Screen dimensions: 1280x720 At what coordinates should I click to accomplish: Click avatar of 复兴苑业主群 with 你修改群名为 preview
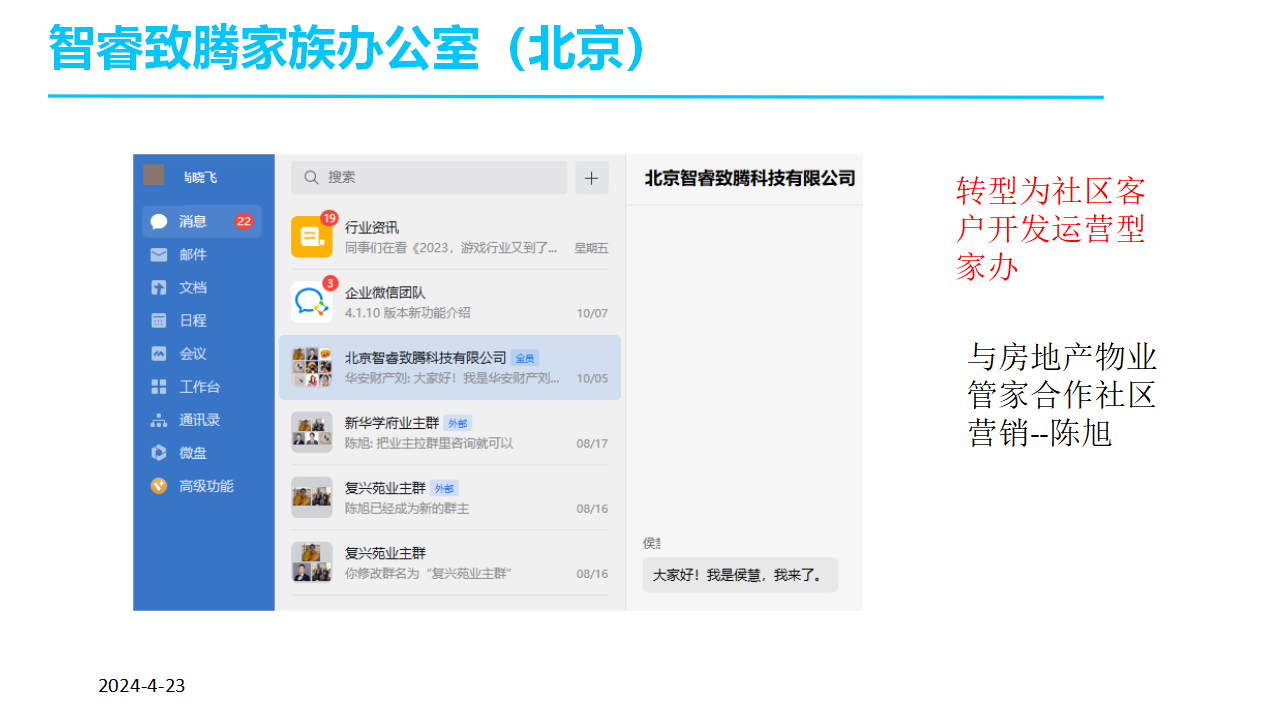click(311, 562)
